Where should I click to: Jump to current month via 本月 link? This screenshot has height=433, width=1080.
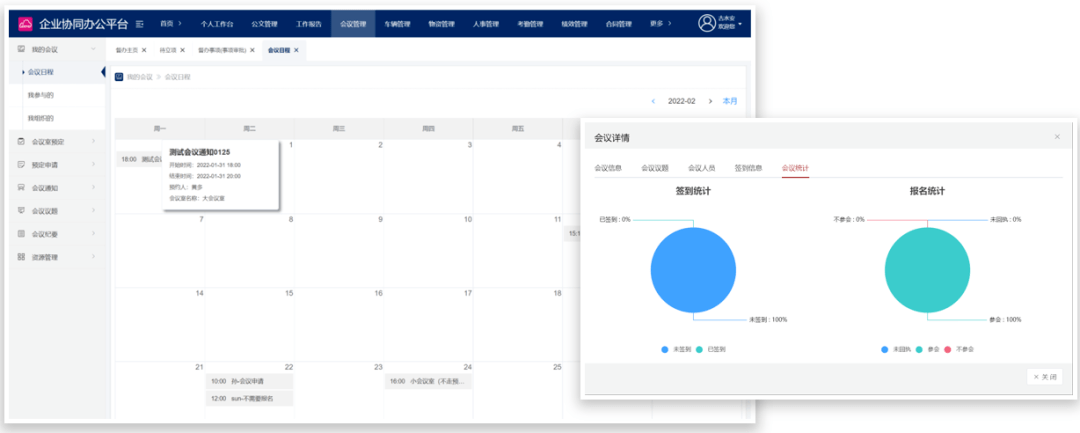[x=730, y=101]
